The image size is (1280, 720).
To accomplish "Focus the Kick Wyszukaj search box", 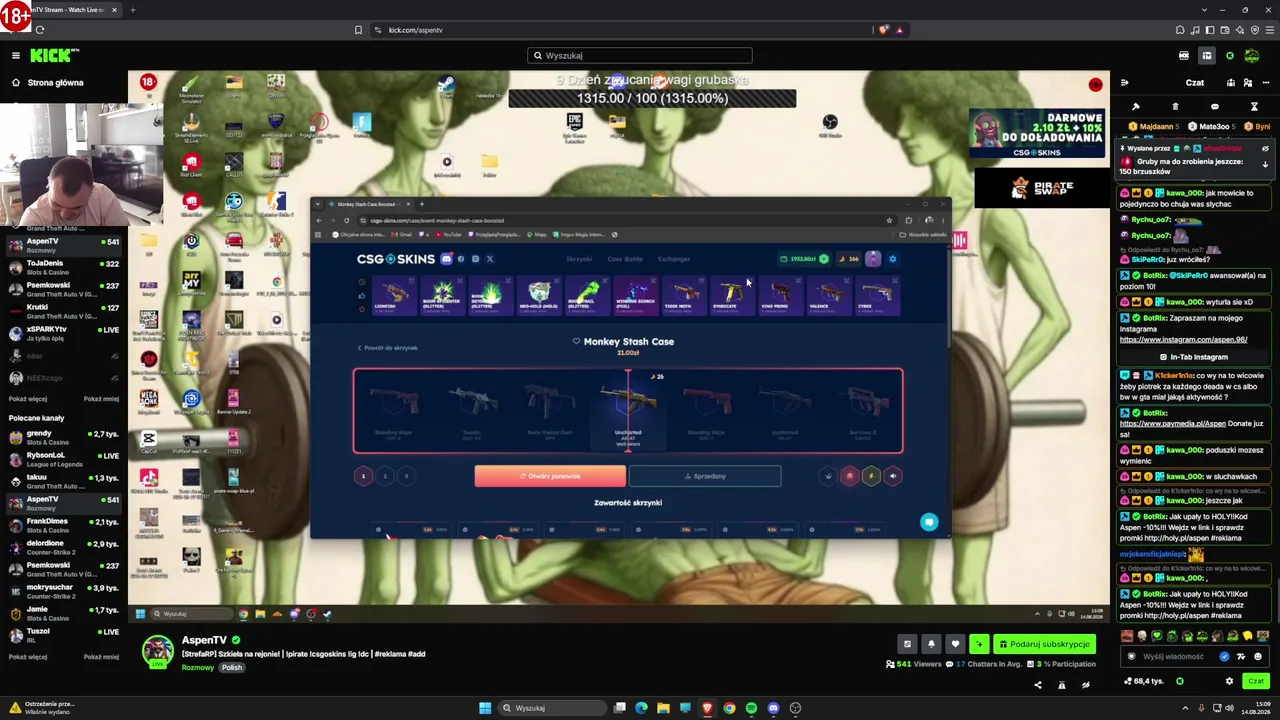I will coord(640,55).
